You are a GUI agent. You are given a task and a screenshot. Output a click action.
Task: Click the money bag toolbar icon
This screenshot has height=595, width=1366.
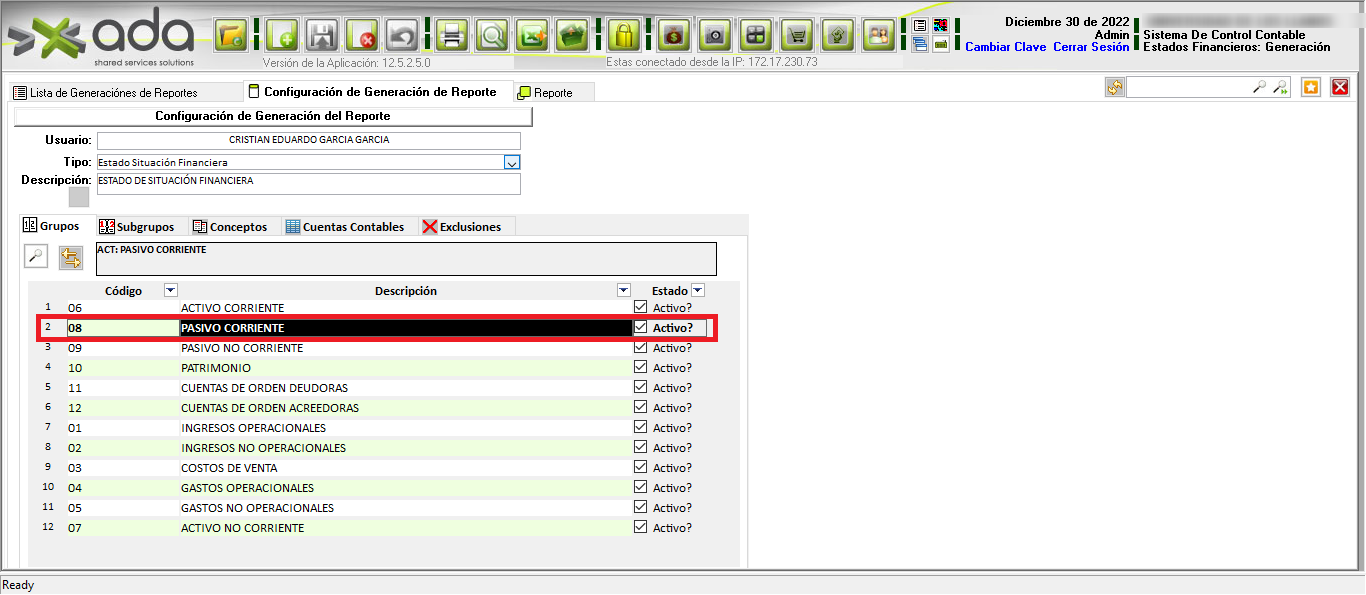tap(674, 37)
